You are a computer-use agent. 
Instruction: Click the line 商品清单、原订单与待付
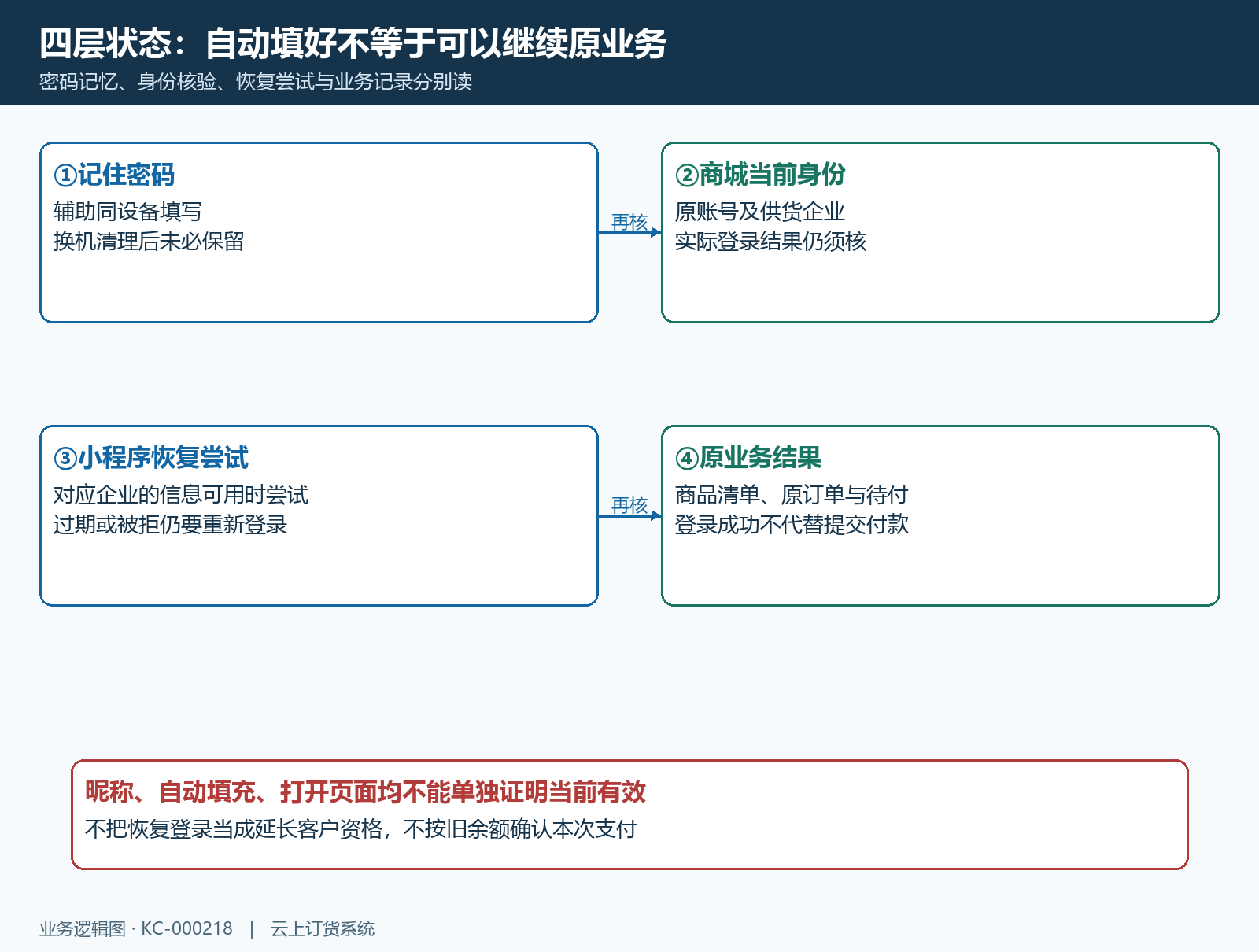(x=792, y=495)
